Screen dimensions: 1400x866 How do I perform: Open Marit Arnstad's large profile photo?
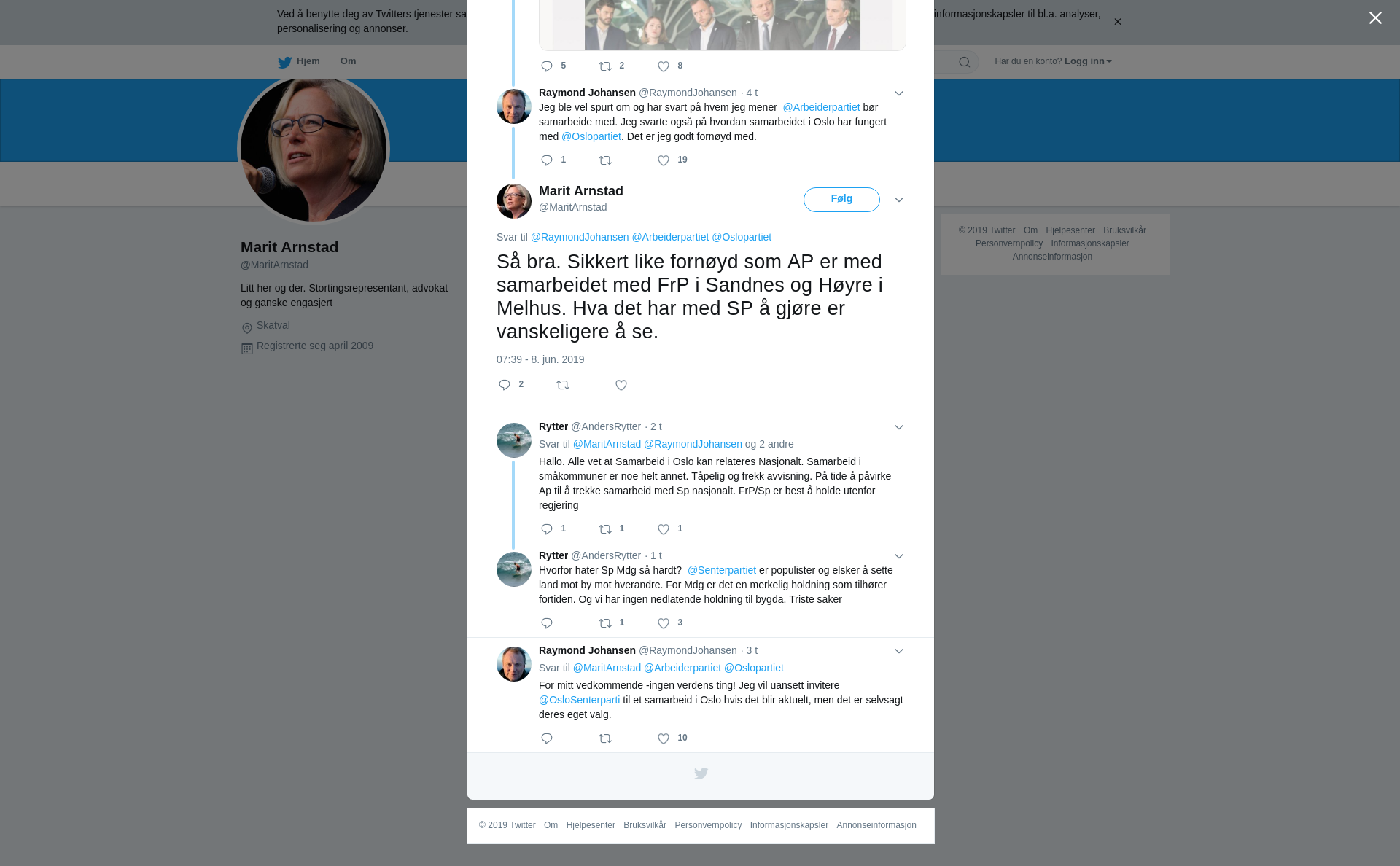(314, 149)
